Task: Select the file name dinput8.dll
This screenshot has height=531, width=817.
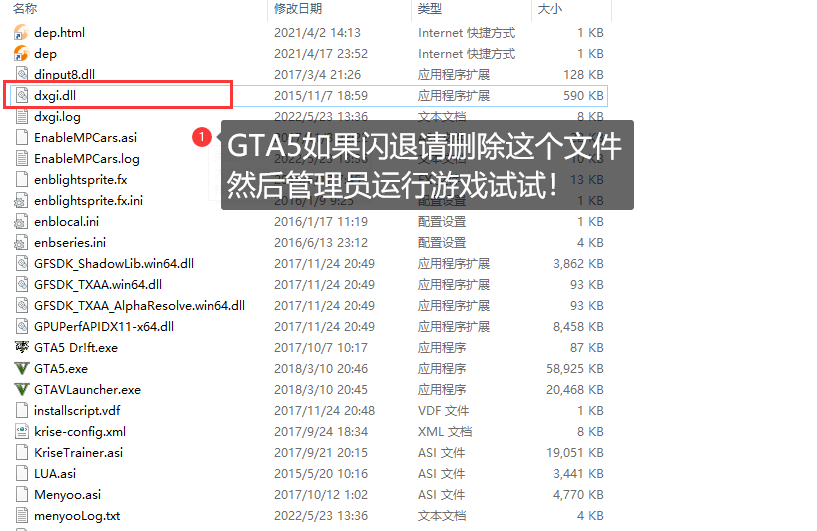Action: (x=64, y=75)
